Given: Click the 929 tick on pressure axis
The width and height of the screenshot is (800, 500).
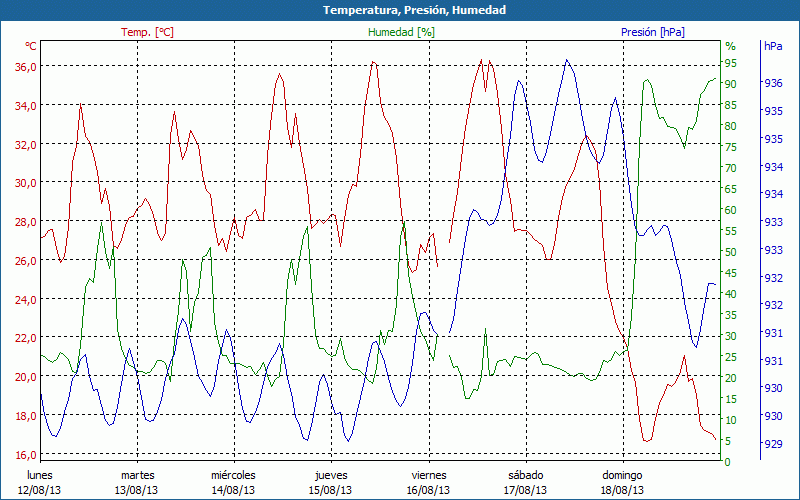Looking at the screenshot, I should (773, 443).
